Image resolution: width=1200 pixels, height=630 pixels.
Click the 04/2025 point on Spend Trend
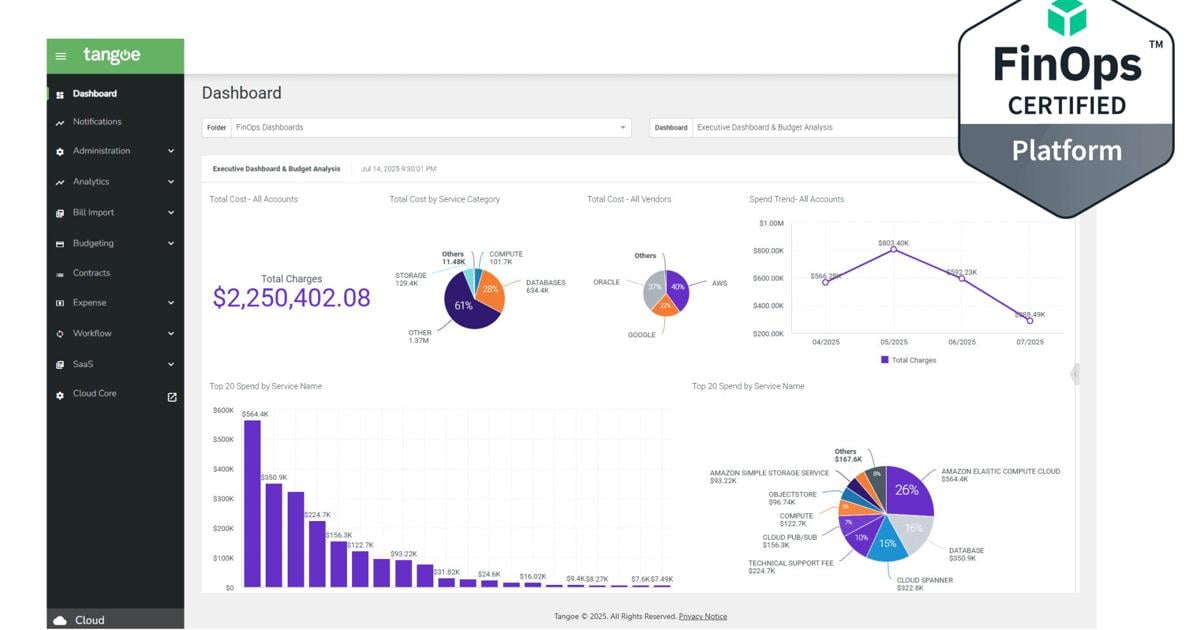[x=825, y=283]
